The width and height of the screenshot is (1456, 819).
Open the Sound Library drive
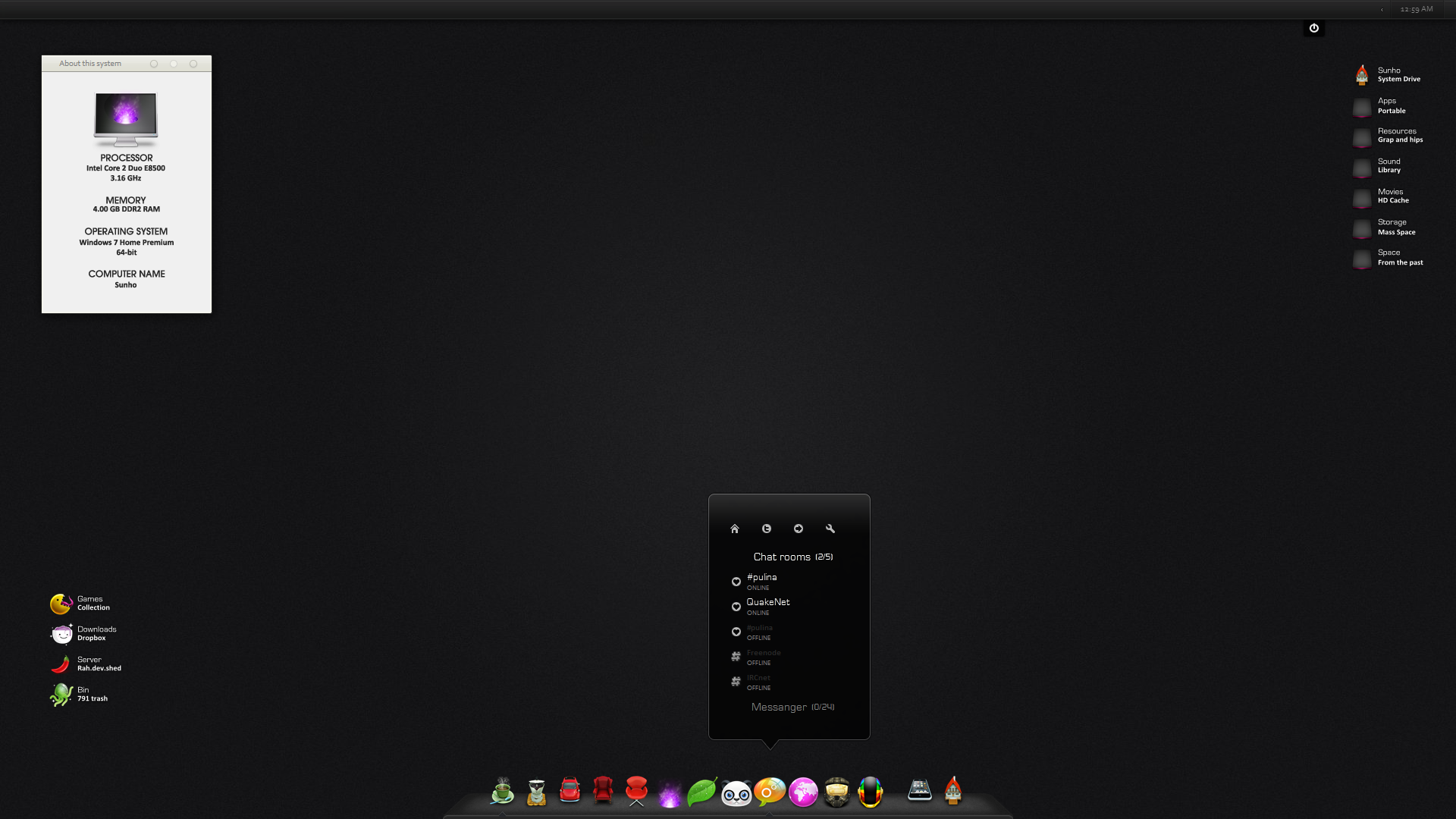coord(1362,168)
